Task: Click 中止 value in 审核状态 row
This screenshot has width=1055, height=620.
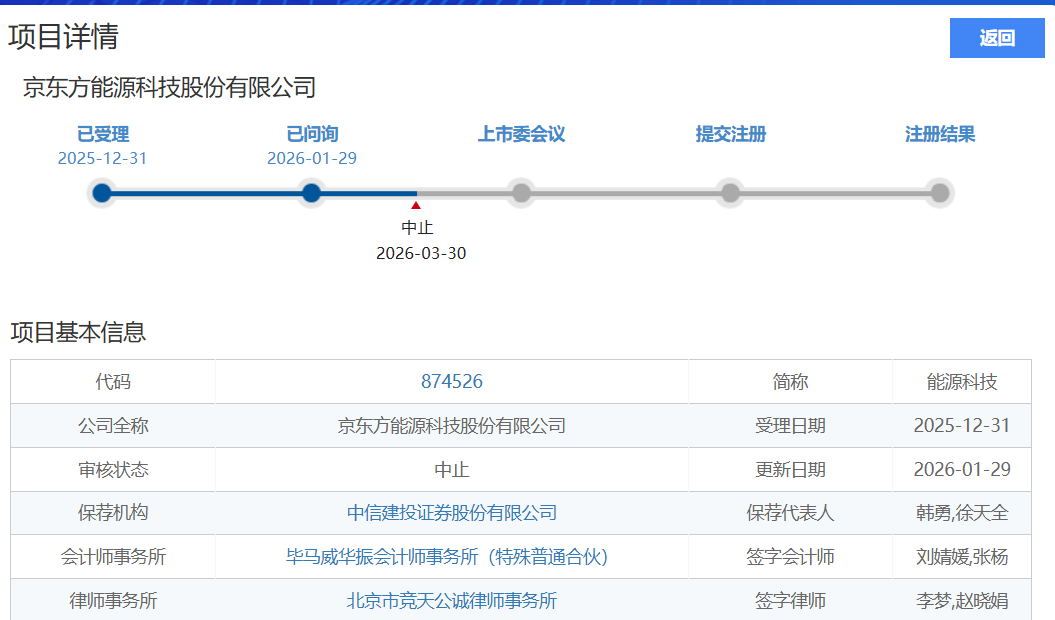Action: pyautogui.click(x=451, y=469)
